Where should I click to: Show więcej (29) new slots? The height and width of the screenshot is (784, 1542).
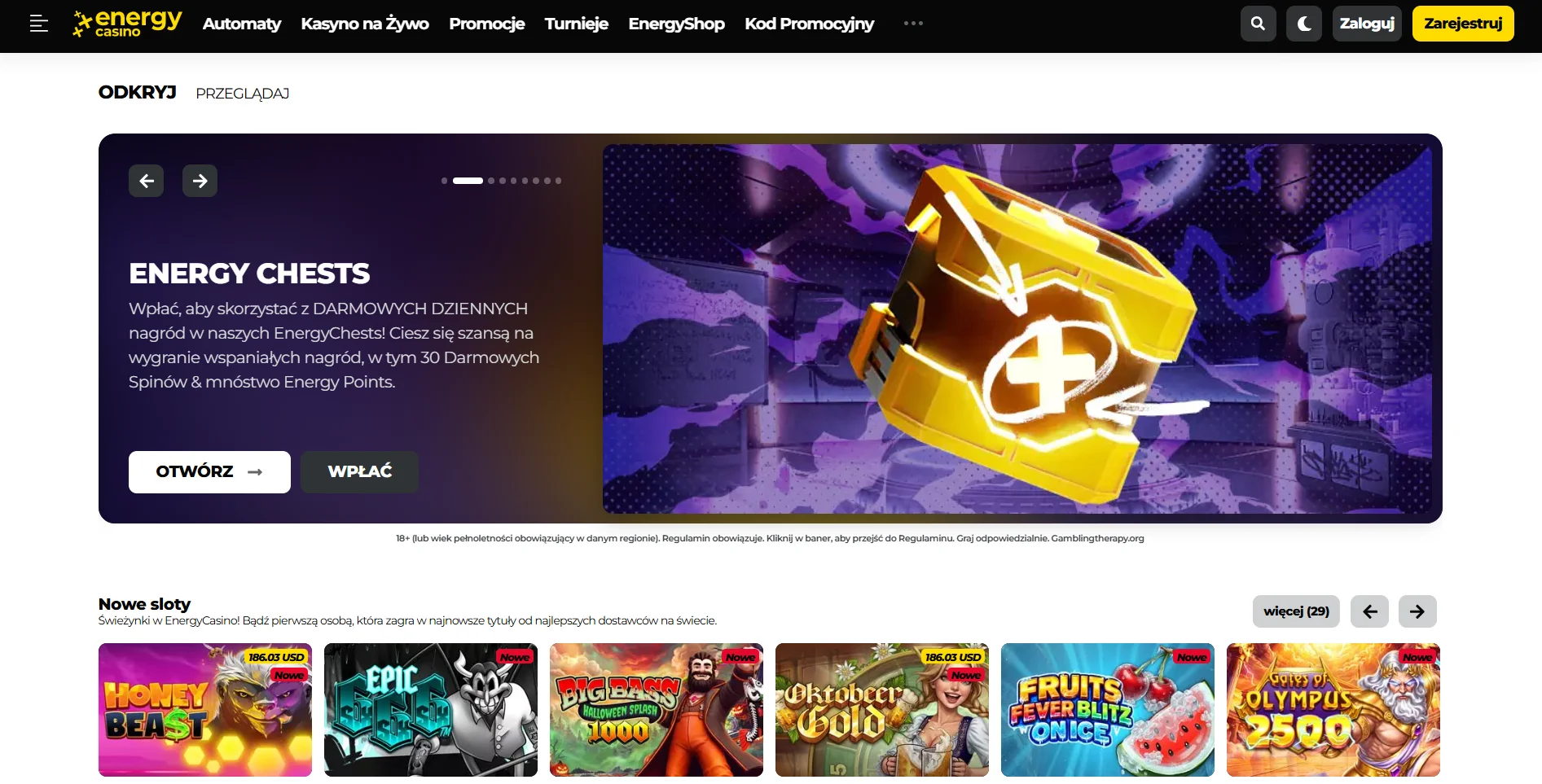pos(1296,611)
